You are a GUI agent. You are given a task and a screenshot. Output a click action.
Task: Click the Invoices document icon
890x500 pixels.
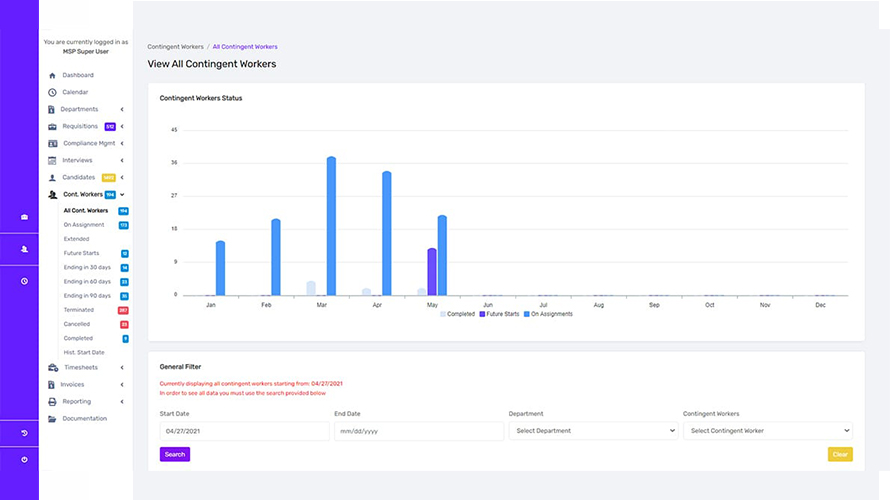(x=51, y=385)
